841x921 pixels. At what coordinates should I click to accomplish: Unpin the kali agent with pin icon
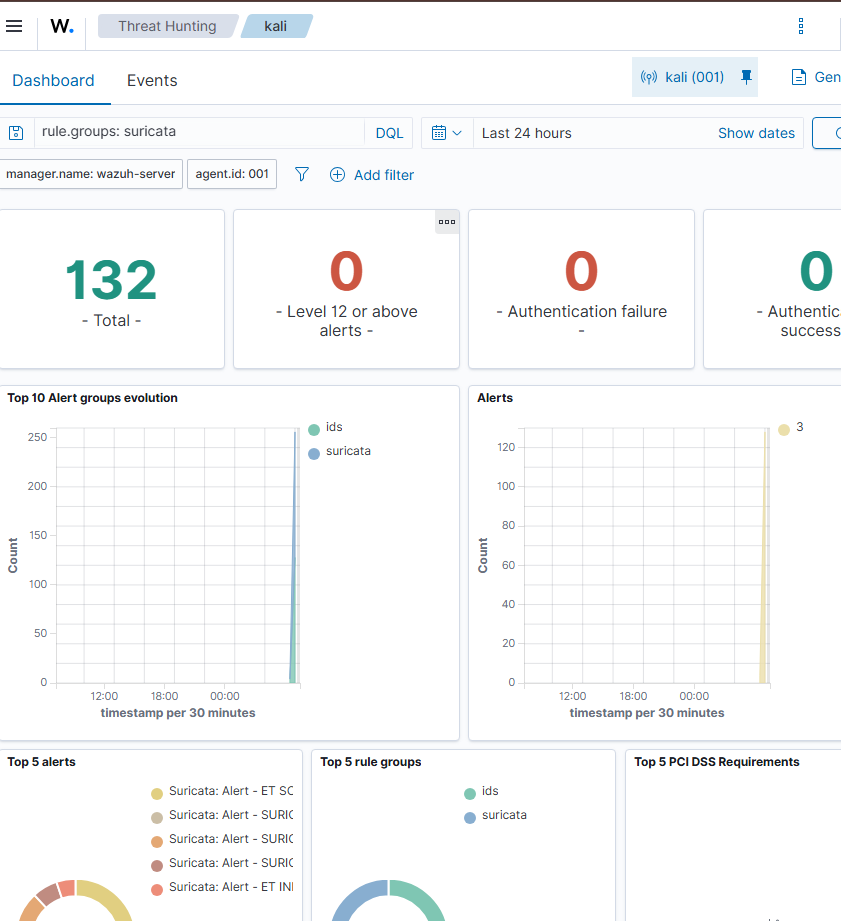point(746,77)
